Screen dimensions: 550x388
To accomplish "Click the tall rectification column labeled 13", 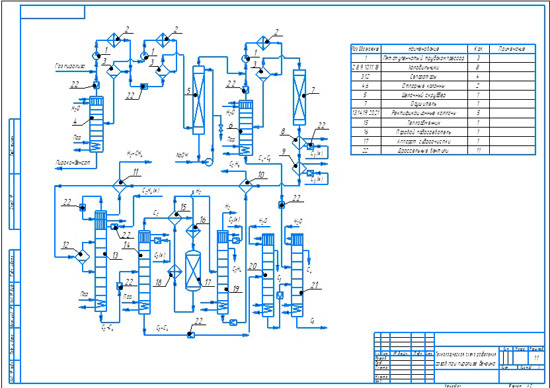I will [101, 260].
